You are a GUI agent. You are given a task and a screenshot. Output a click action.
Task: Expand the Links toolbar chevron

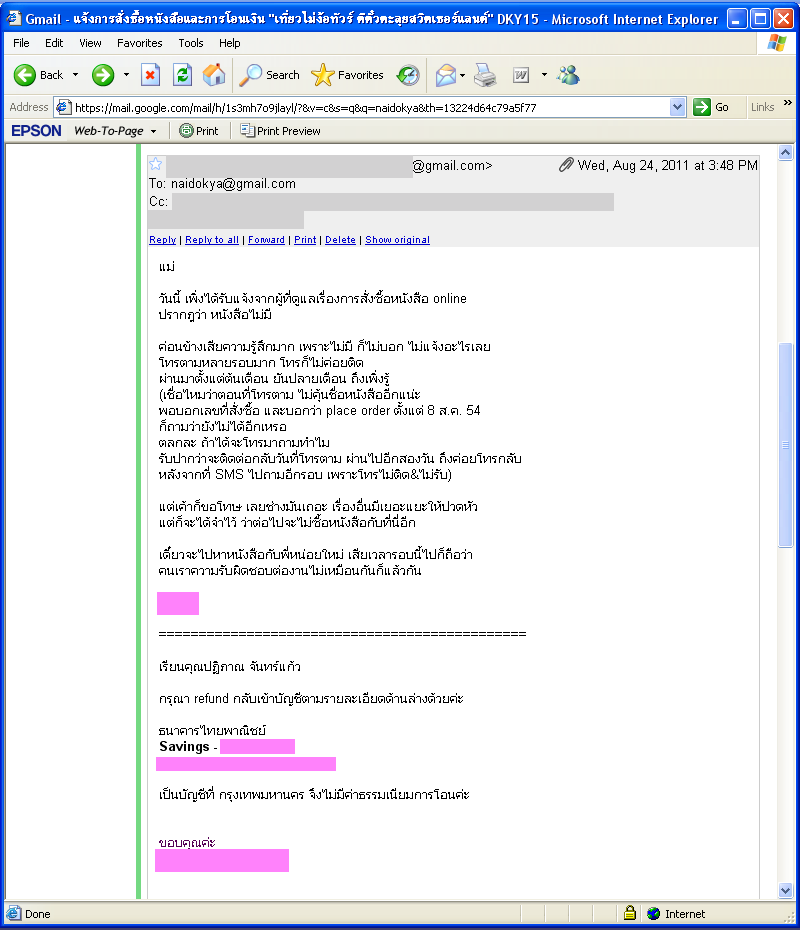click(788, 103)
